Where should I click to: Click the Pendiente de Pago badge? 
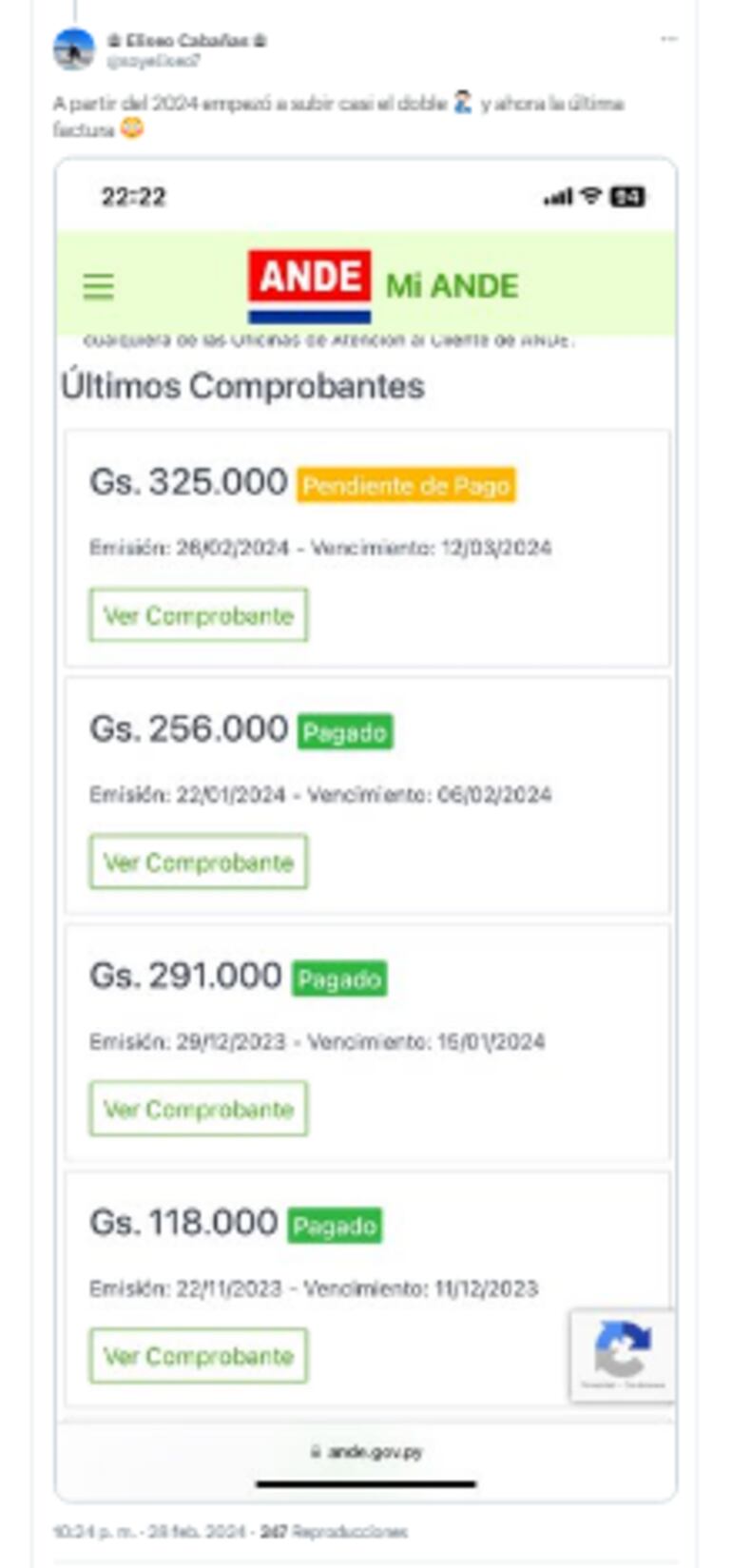tap(406, 485)
